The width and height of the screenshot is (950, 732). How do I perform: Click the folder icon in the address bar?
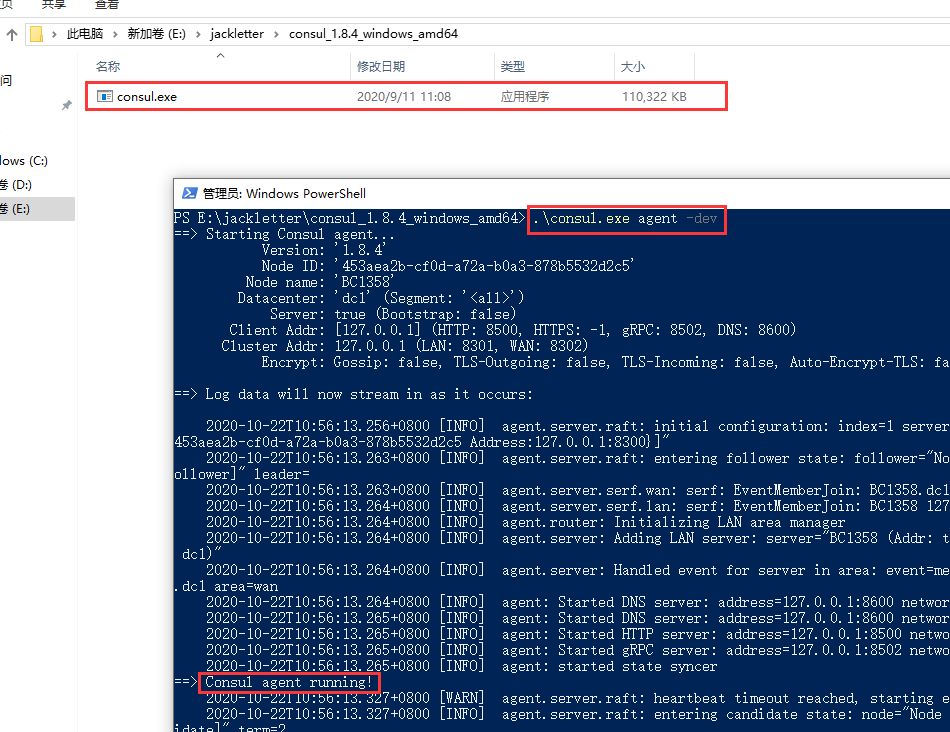point(36,34)
